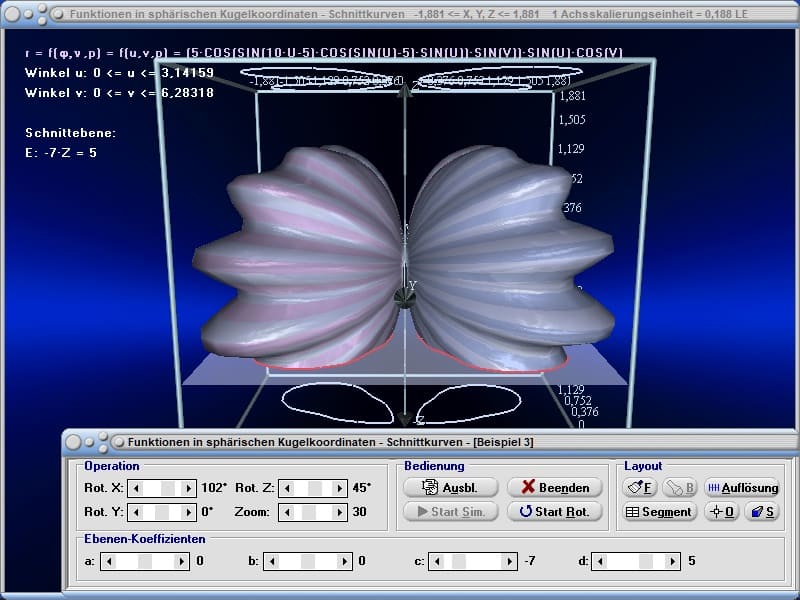Decrease coefficient d with left arrow

[x=599, y=561]
